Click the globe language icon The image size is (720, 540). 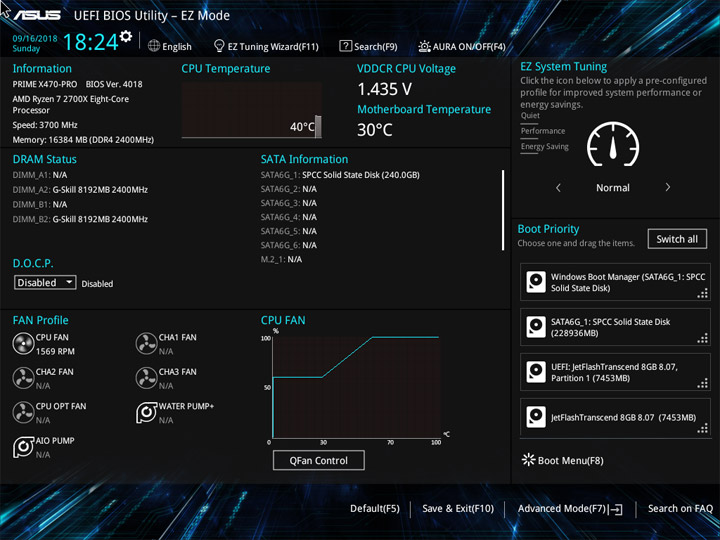click(154, 46)
